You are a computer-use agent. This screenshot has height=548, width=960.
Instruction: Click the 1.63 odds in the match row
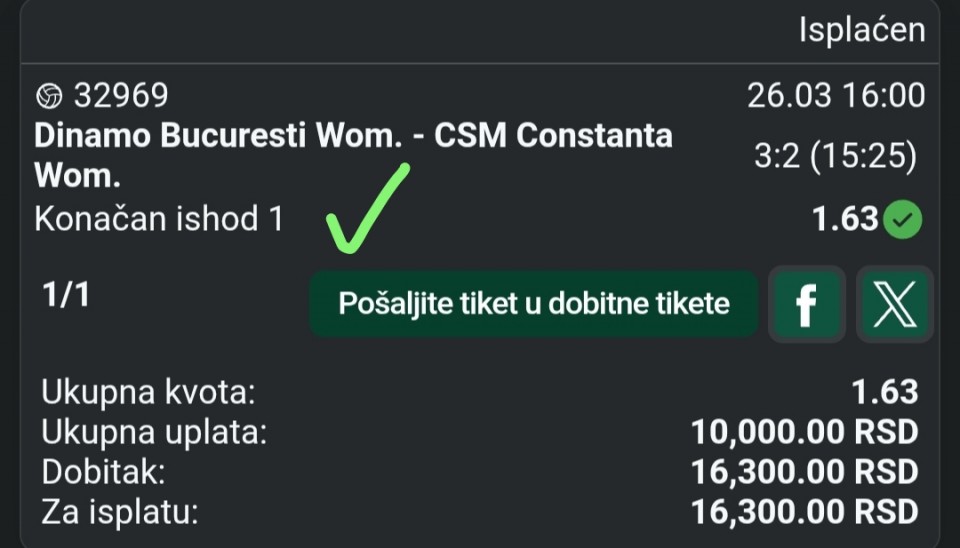844,219
